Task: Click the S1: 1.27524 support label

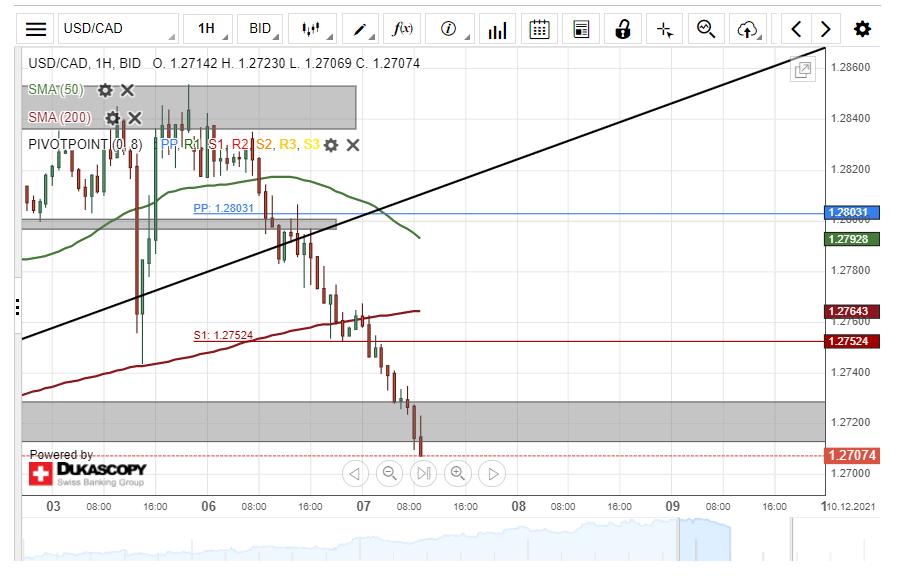Action: click(x=223, y=335)
